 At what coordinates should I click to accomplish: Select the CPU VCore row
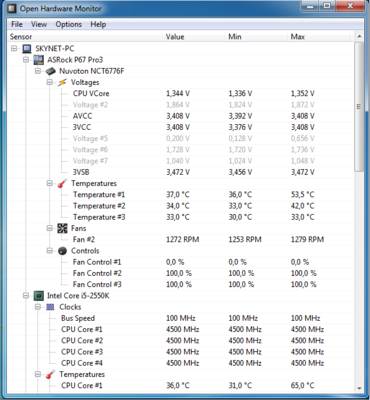pos(180,94)
